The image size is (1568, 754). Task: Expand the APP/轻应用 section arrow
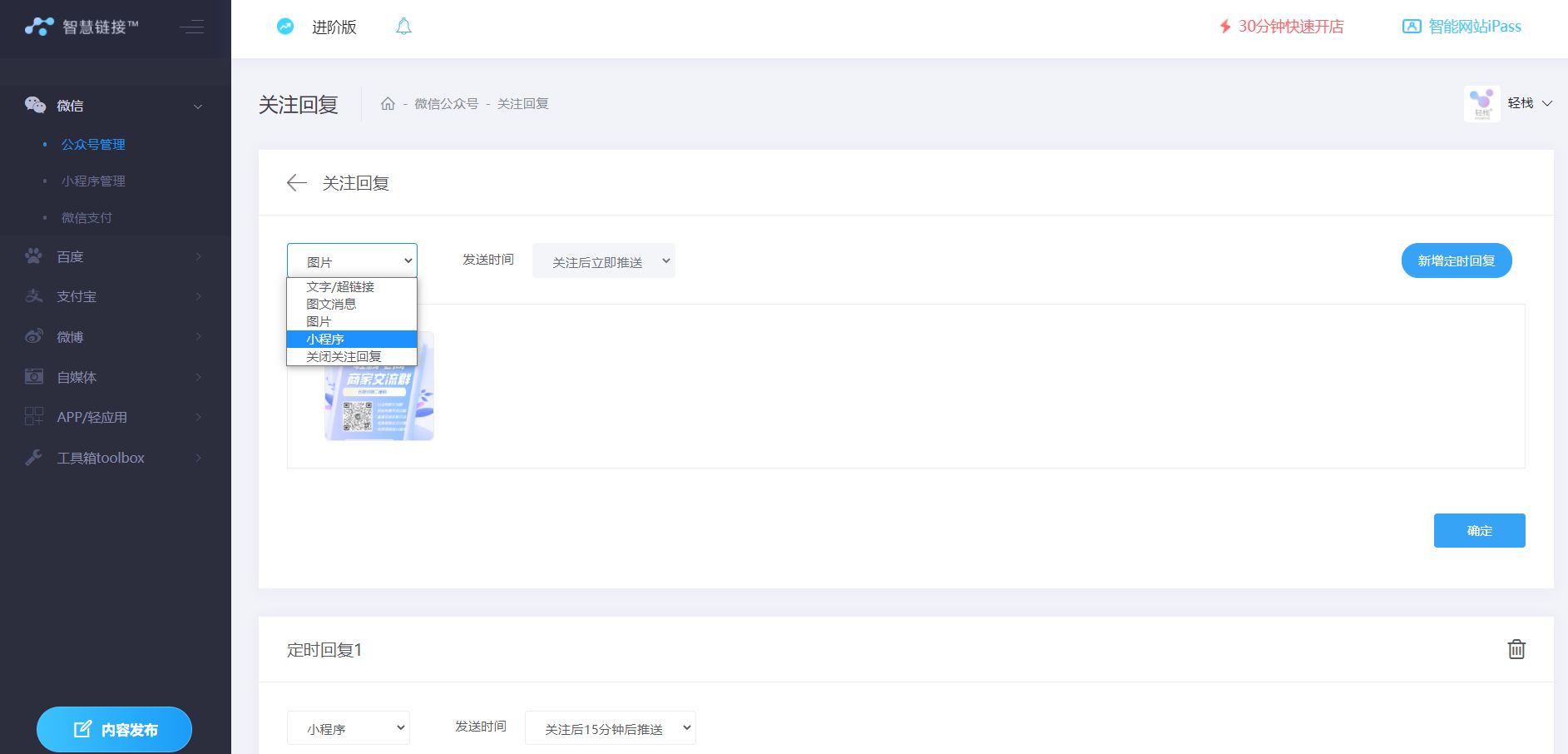pos(198,417)
